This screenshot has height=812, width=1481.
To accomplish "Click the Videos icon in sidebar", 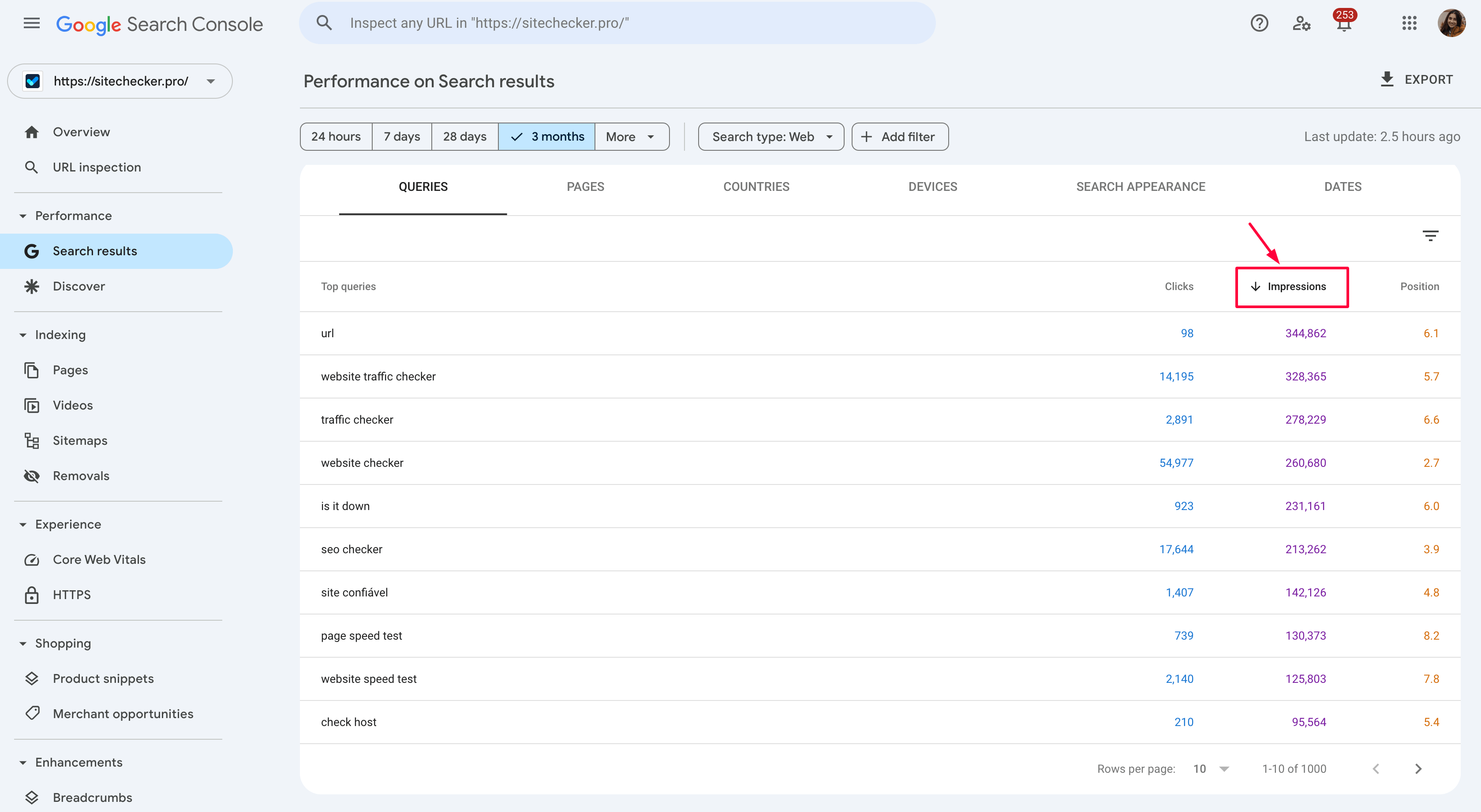I will [32, 405].
